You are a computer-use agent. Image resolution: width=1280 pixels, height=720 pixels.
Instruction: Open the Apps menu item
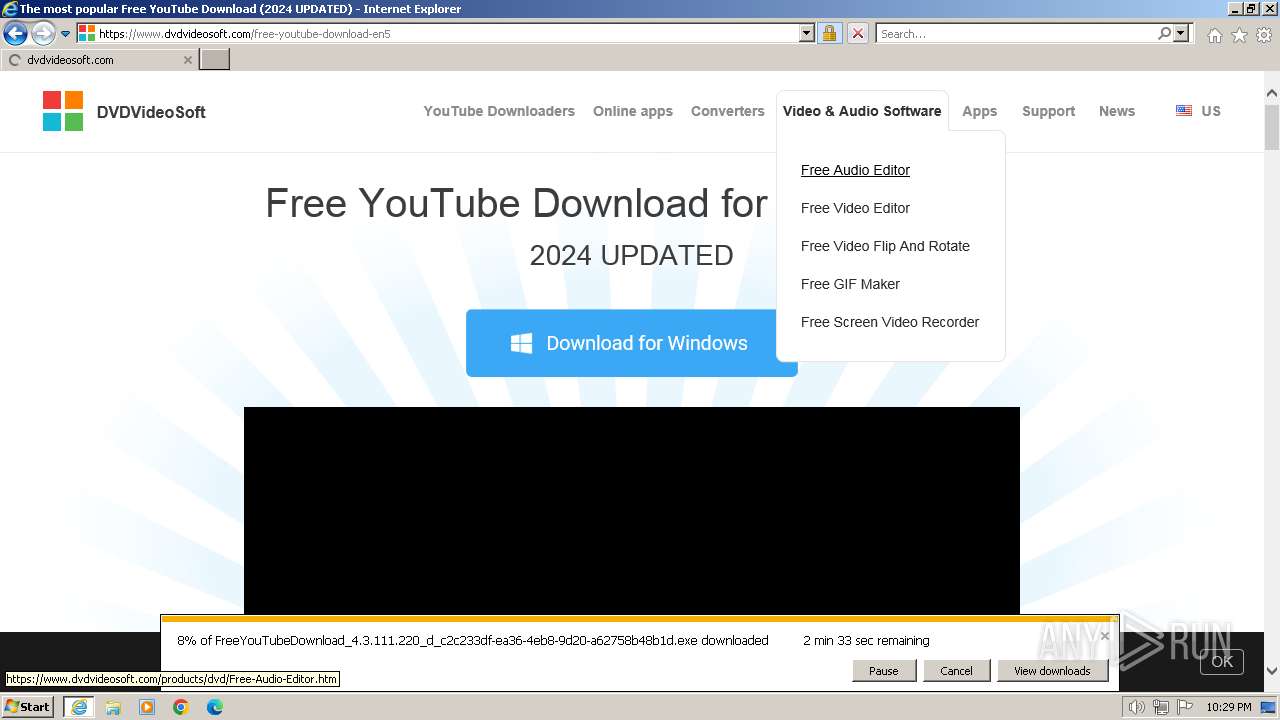coord(980,111)
